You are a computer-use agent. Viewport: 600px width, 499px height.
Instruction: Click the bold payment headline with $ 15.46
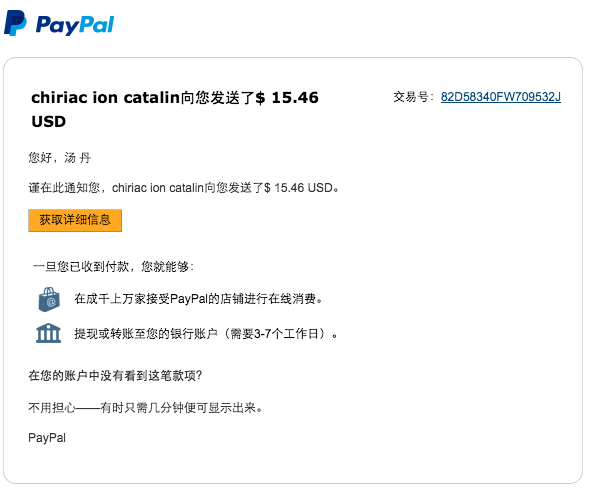point(175,98)
